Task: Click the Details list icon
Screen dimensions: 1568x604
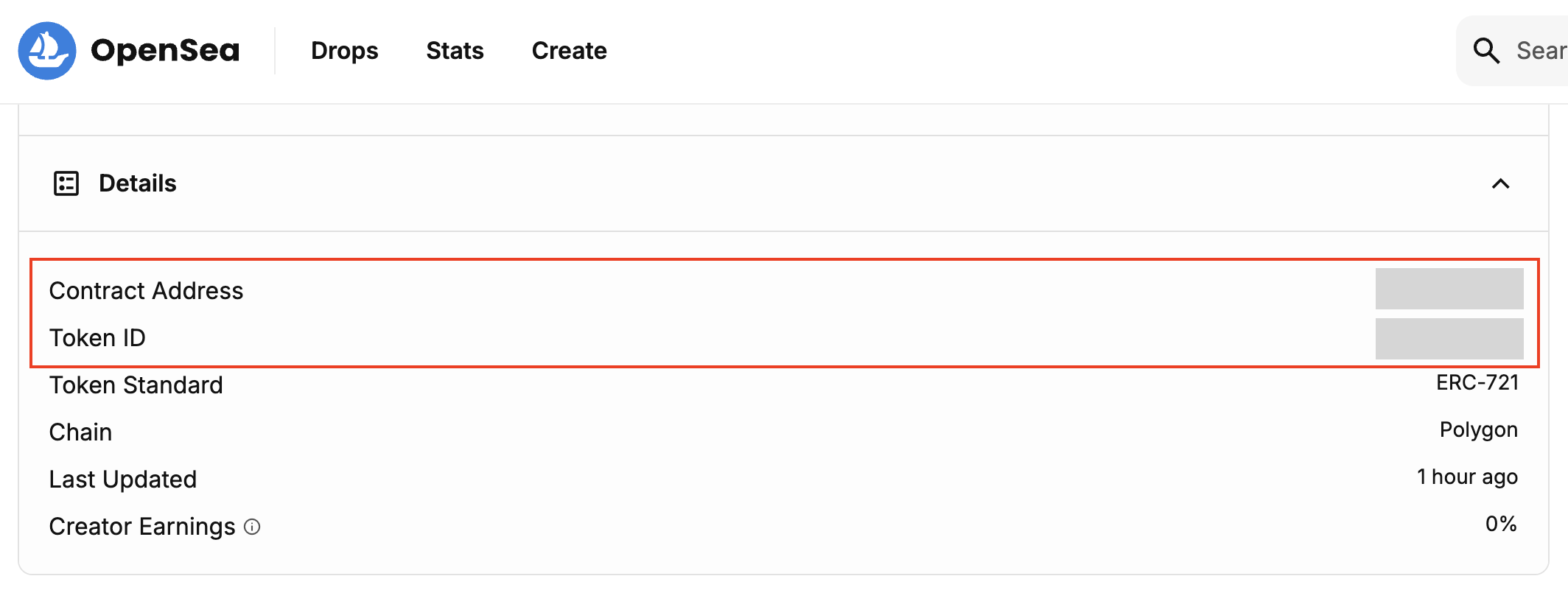Action: click(66, 183)
